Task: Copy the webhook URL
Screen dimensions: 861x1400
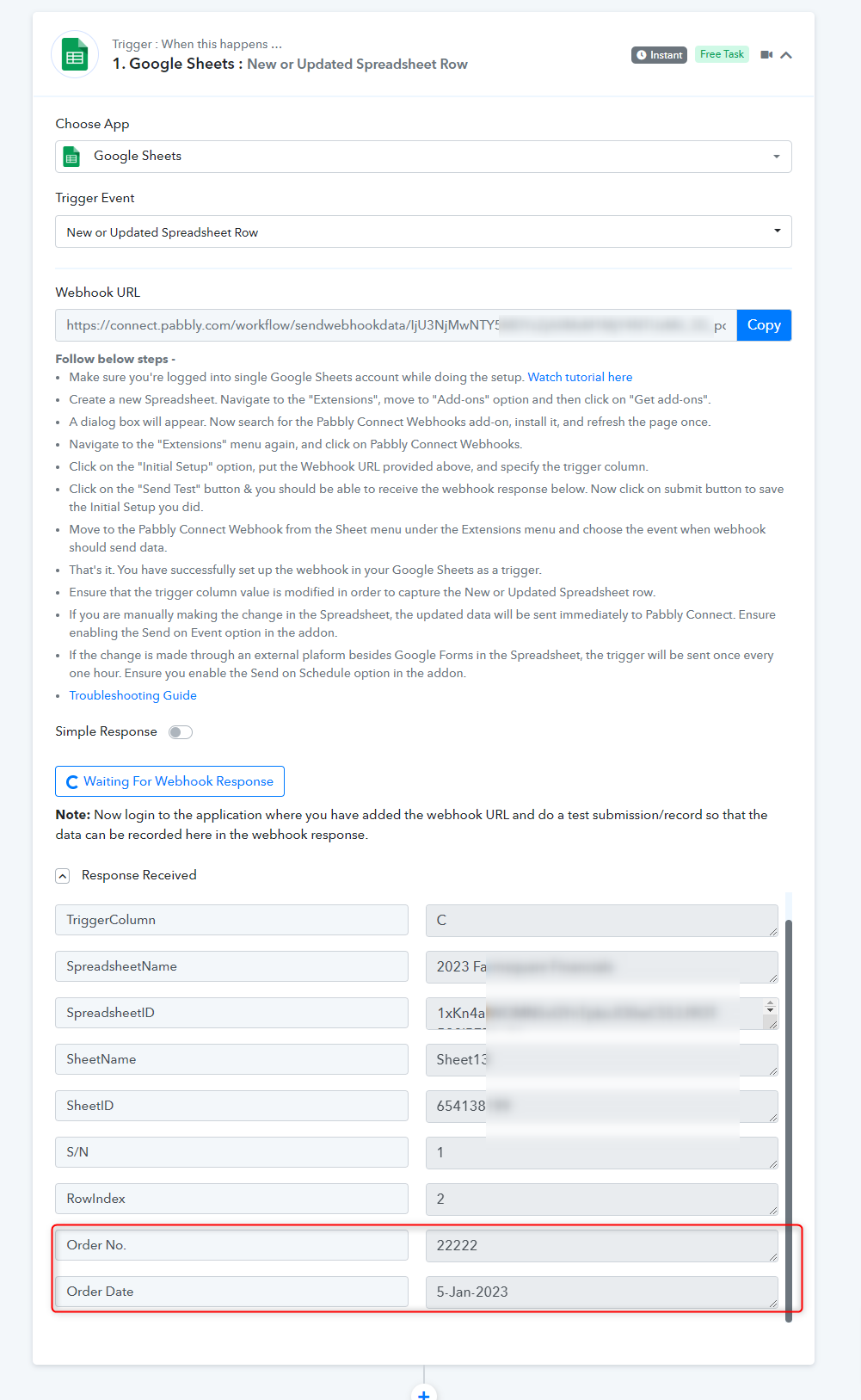Action: point(764,325)
